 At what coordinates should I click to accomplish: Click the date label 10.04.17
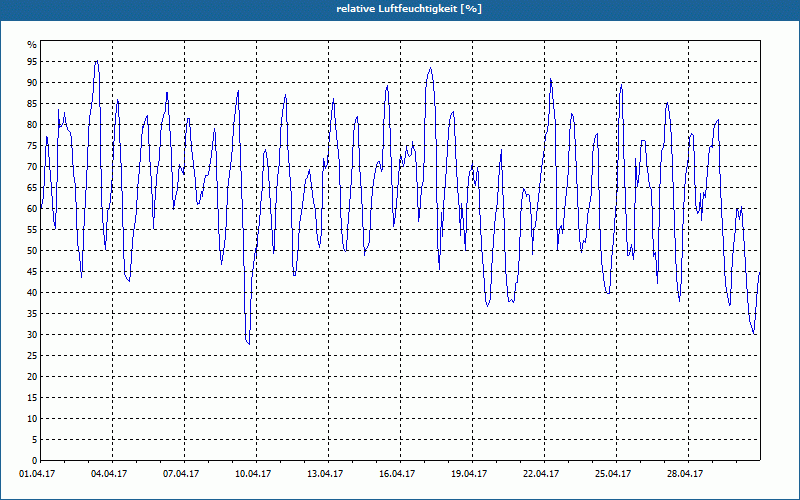[x=253, y=474]
